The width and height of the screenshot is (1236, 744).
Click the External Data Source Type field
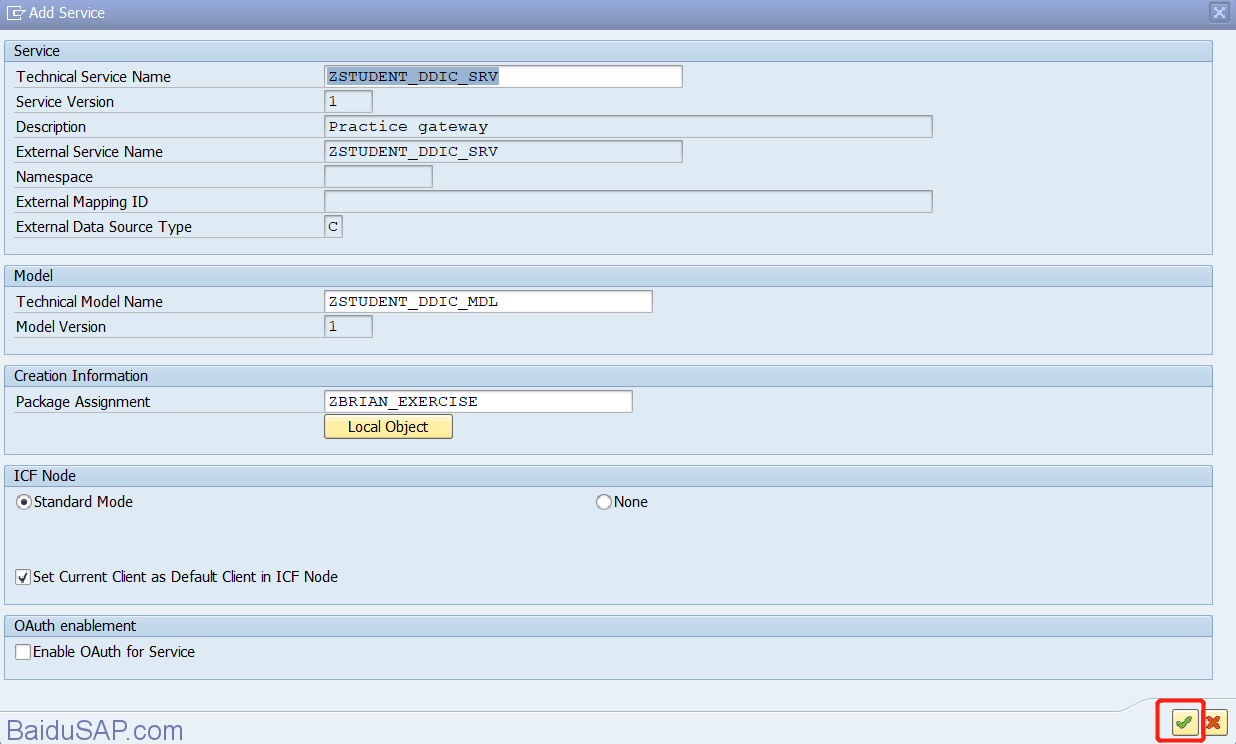[334, 227]
